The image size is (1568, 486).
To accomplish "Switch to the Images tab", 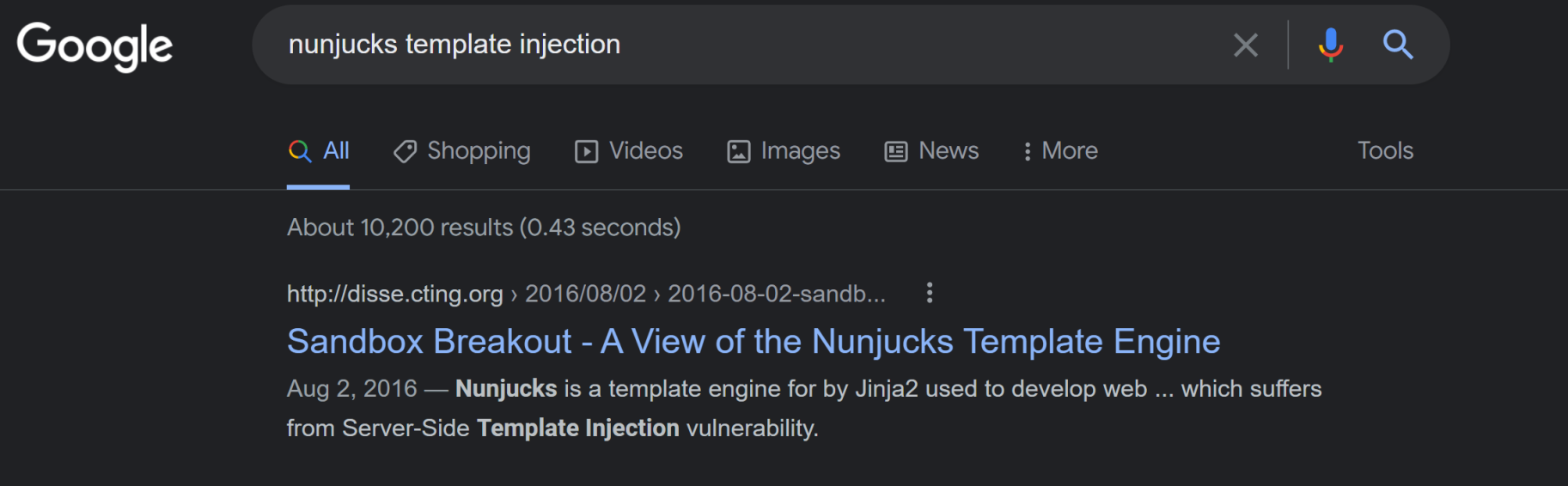I will pos(784,151).
